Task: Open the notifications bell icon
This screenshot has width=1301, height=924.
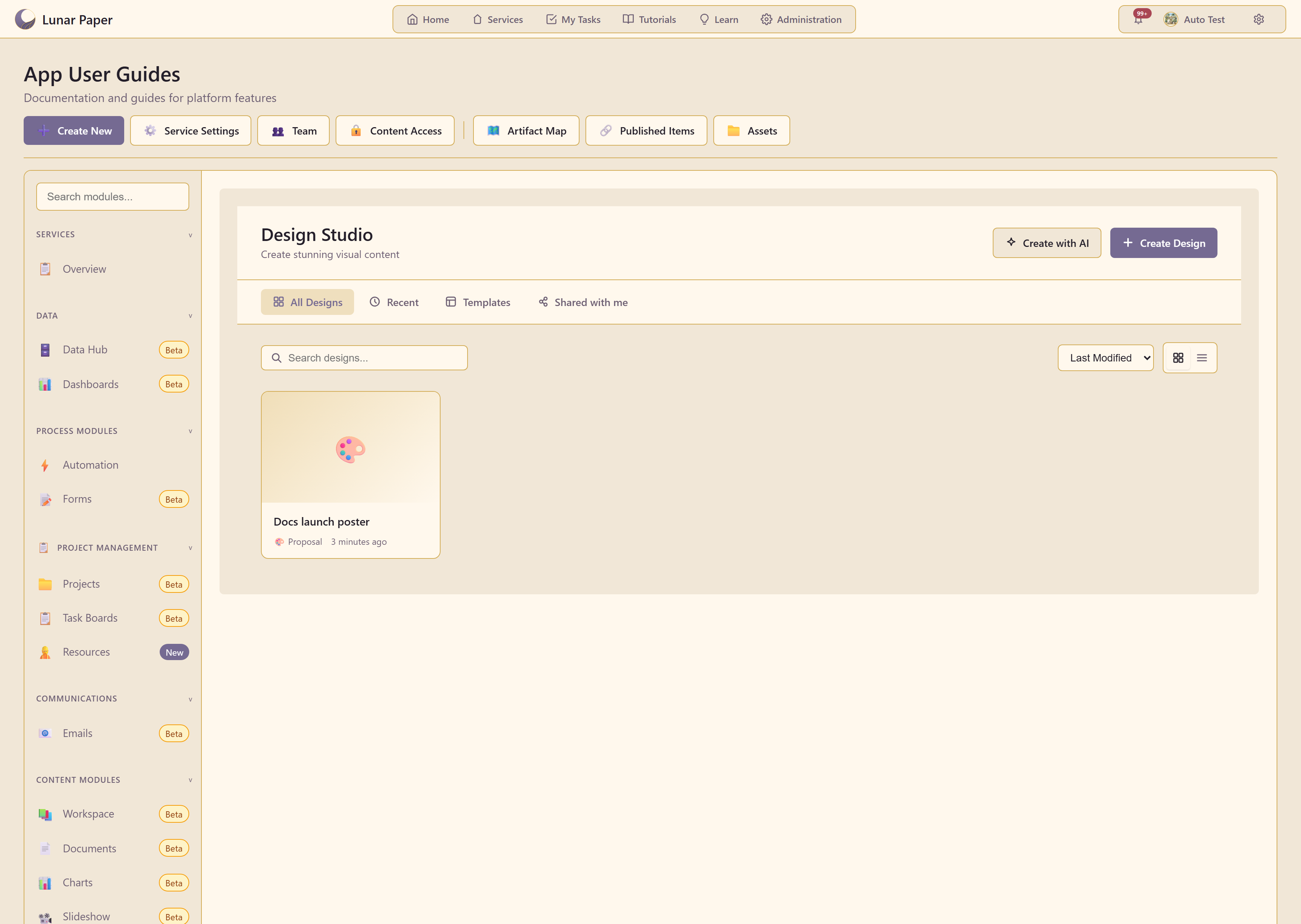Action: pos(1138,19)
